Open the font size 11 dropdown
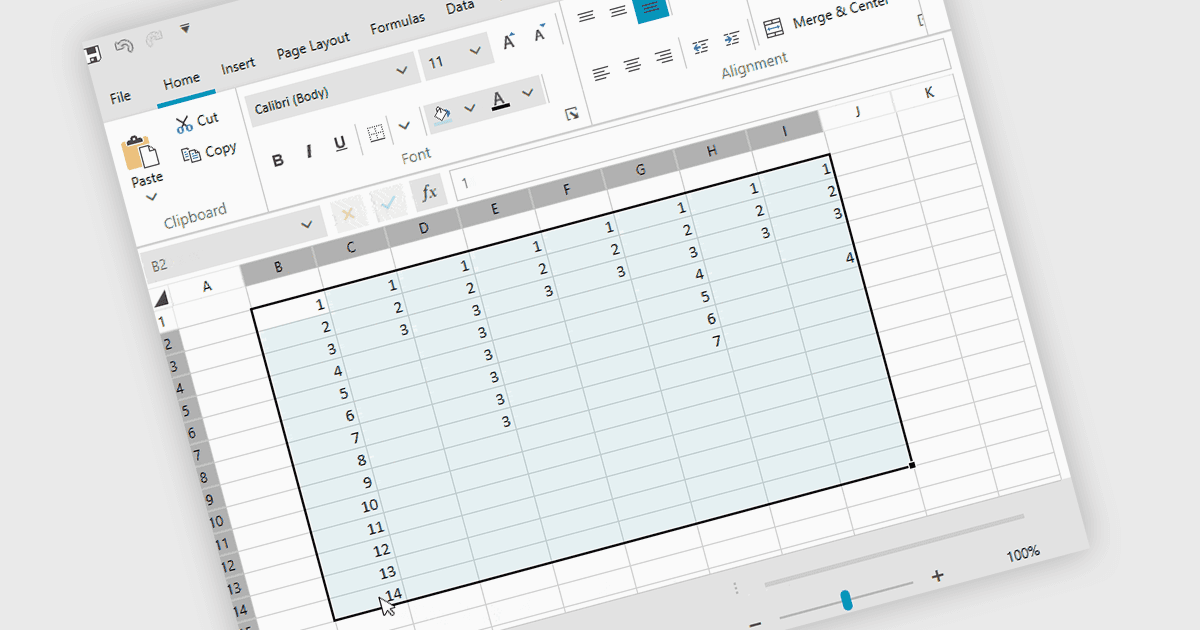Viewport: 1200px width, 630px height. pos(456,56)
